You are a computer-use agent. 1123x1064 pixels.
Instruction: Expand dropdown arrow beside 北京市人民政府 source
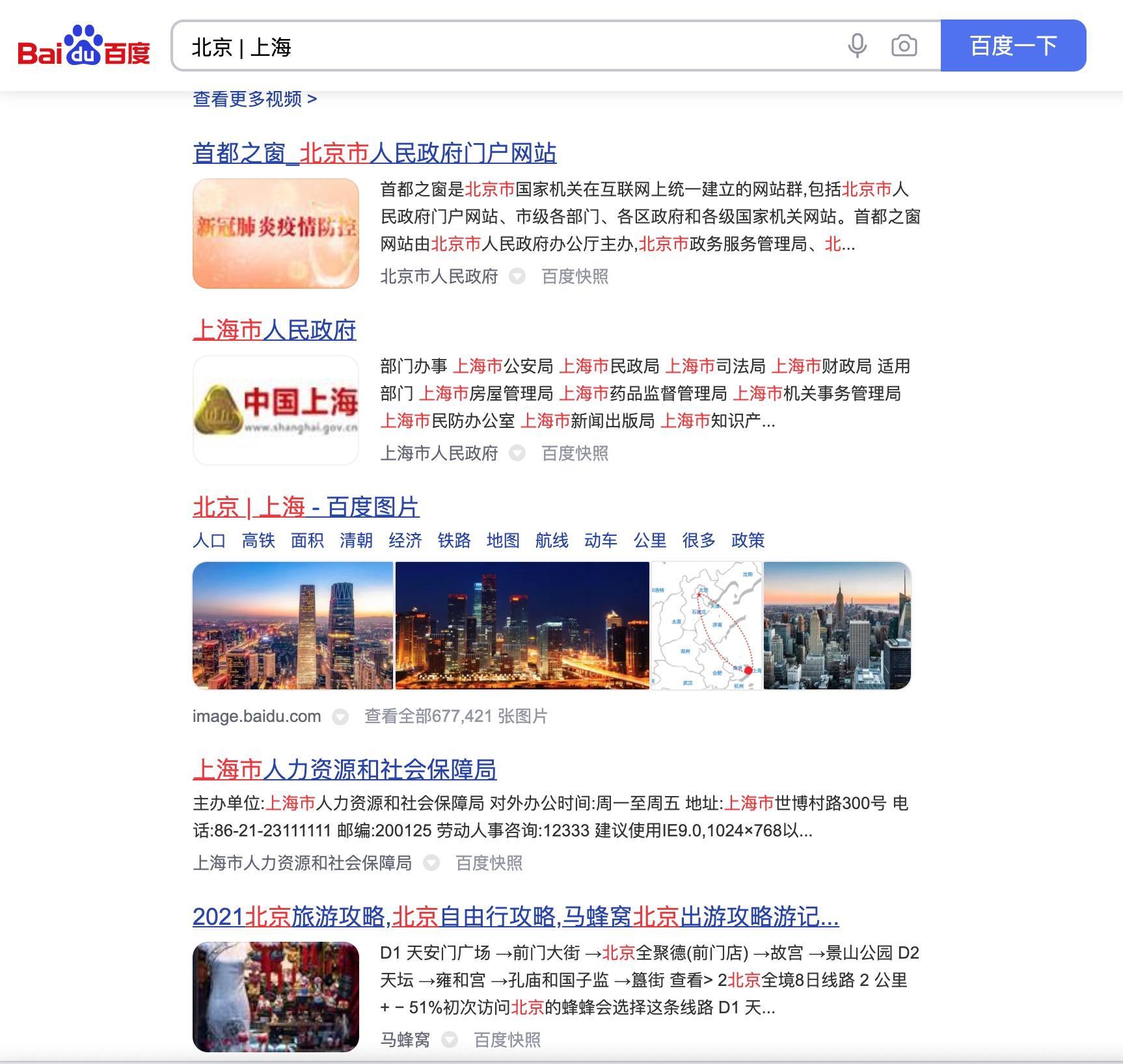click(517, 276)
